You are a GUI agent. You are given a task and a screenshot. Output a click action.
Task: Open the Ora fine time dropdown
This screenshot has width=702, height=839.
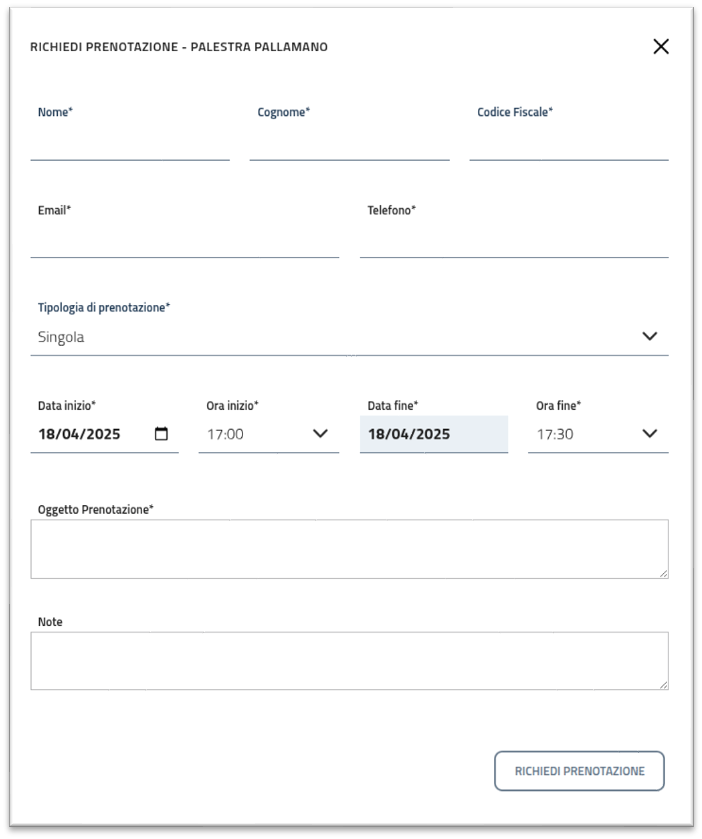click(x=649, y=434)
